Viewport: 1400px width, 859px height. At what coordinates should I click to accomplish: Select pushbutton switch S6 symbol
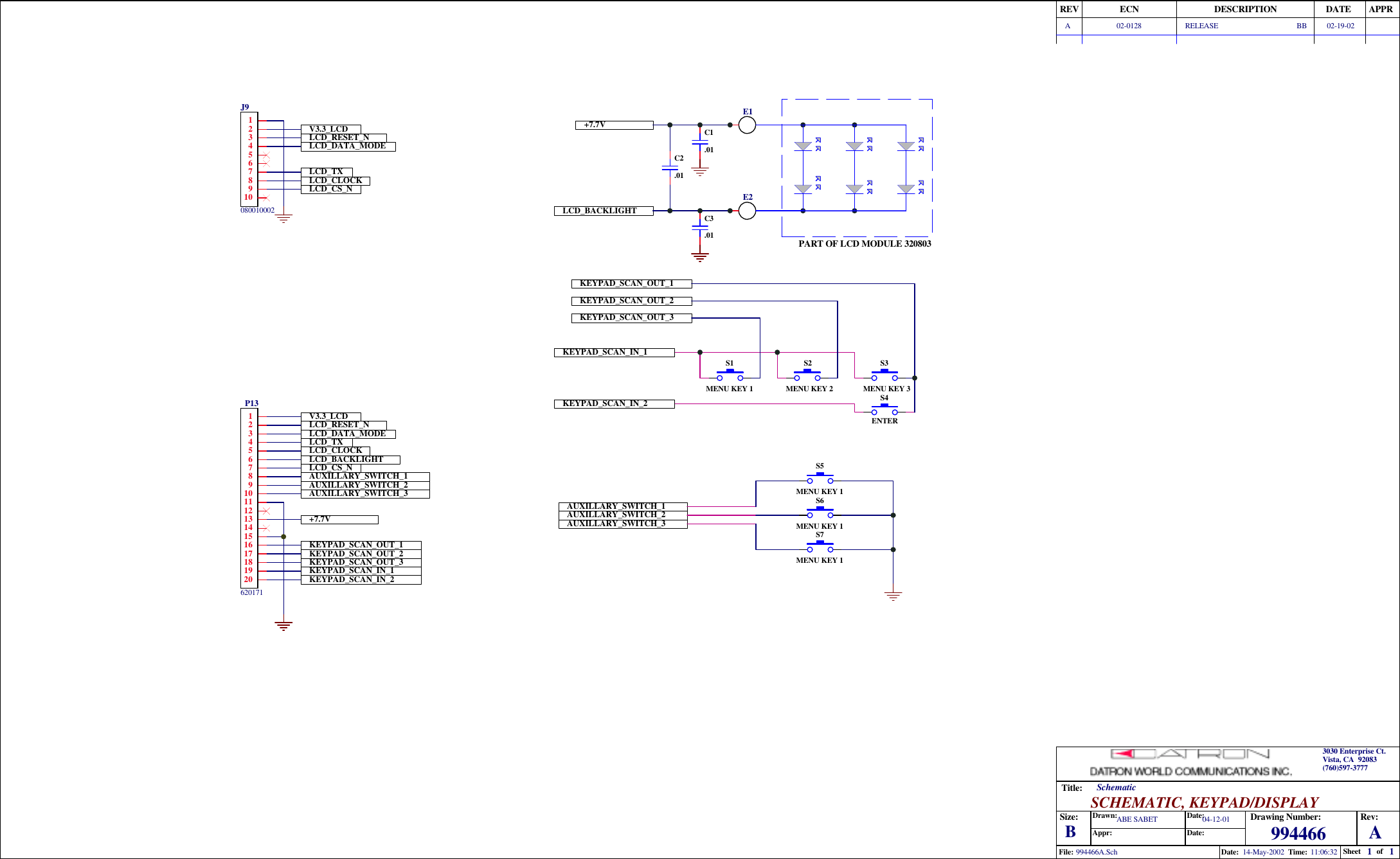[820, 512]
